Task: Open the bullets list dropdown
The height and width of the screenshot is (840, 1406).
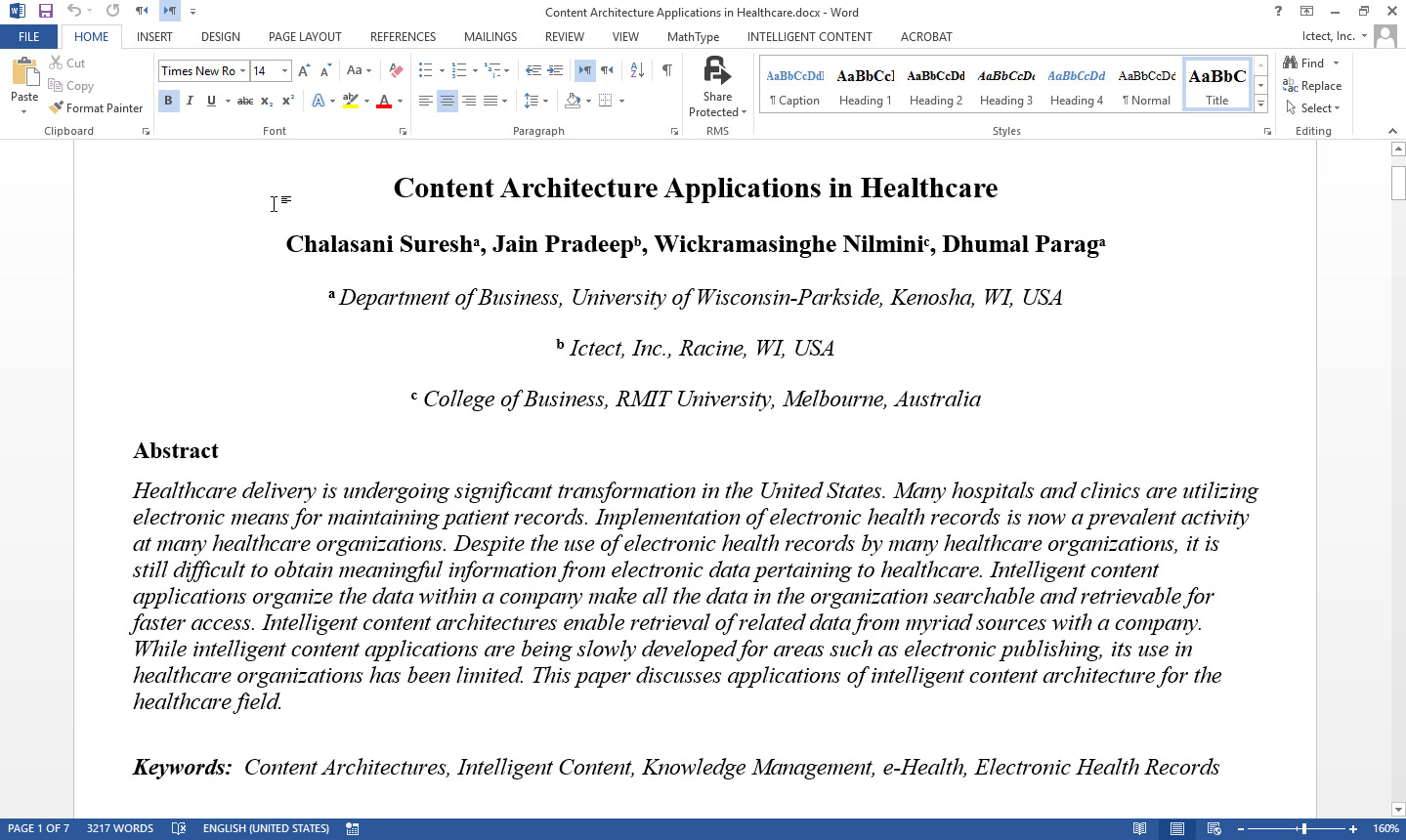Action: pos(442,71)
